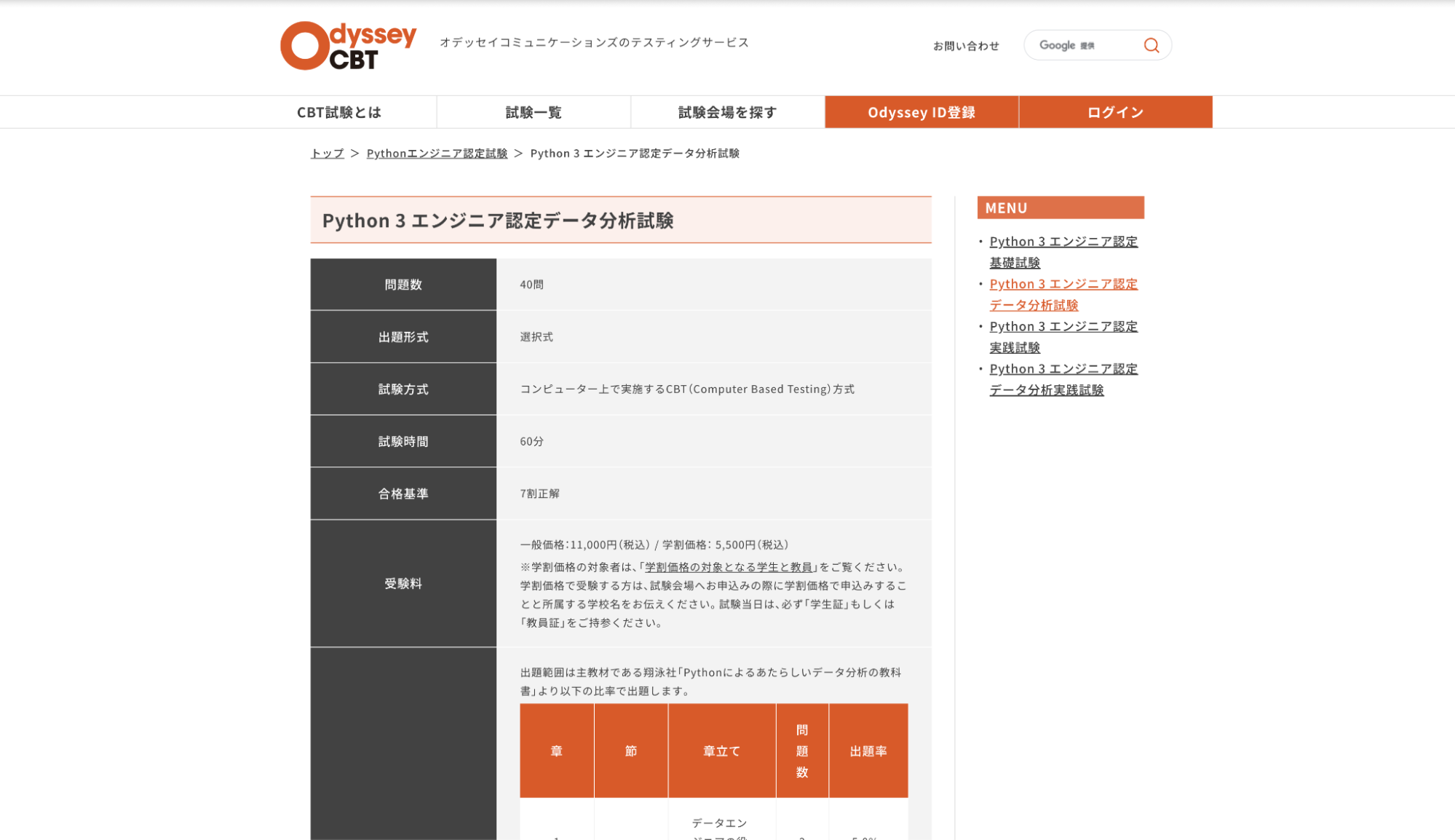Open the Python 3 エンジニア認定実践試験 menu link

(1063, 337)
